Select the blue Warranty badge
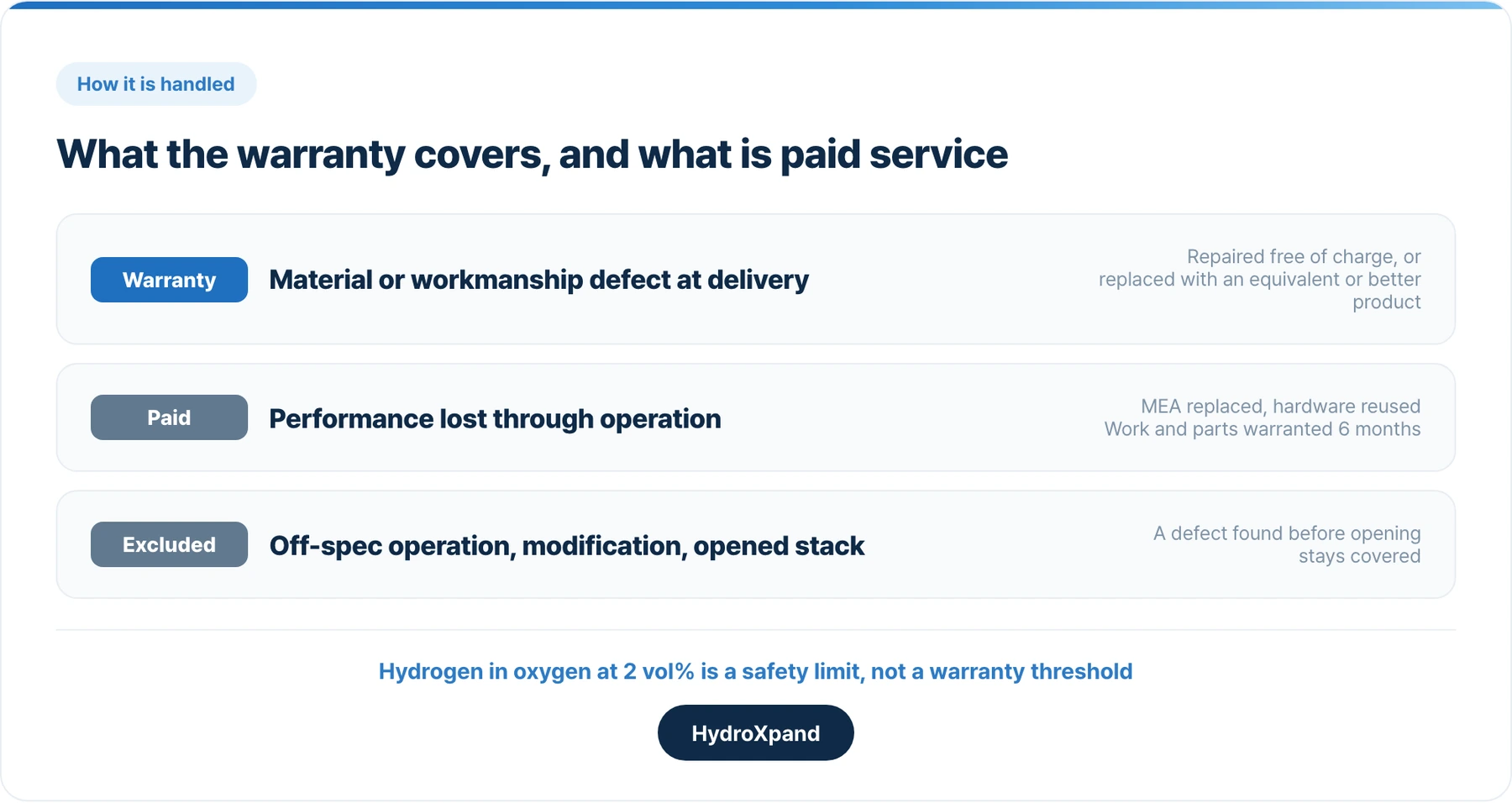Viewport: 1512px width, 803px height. pyautogui.click(x=169, y=280)
